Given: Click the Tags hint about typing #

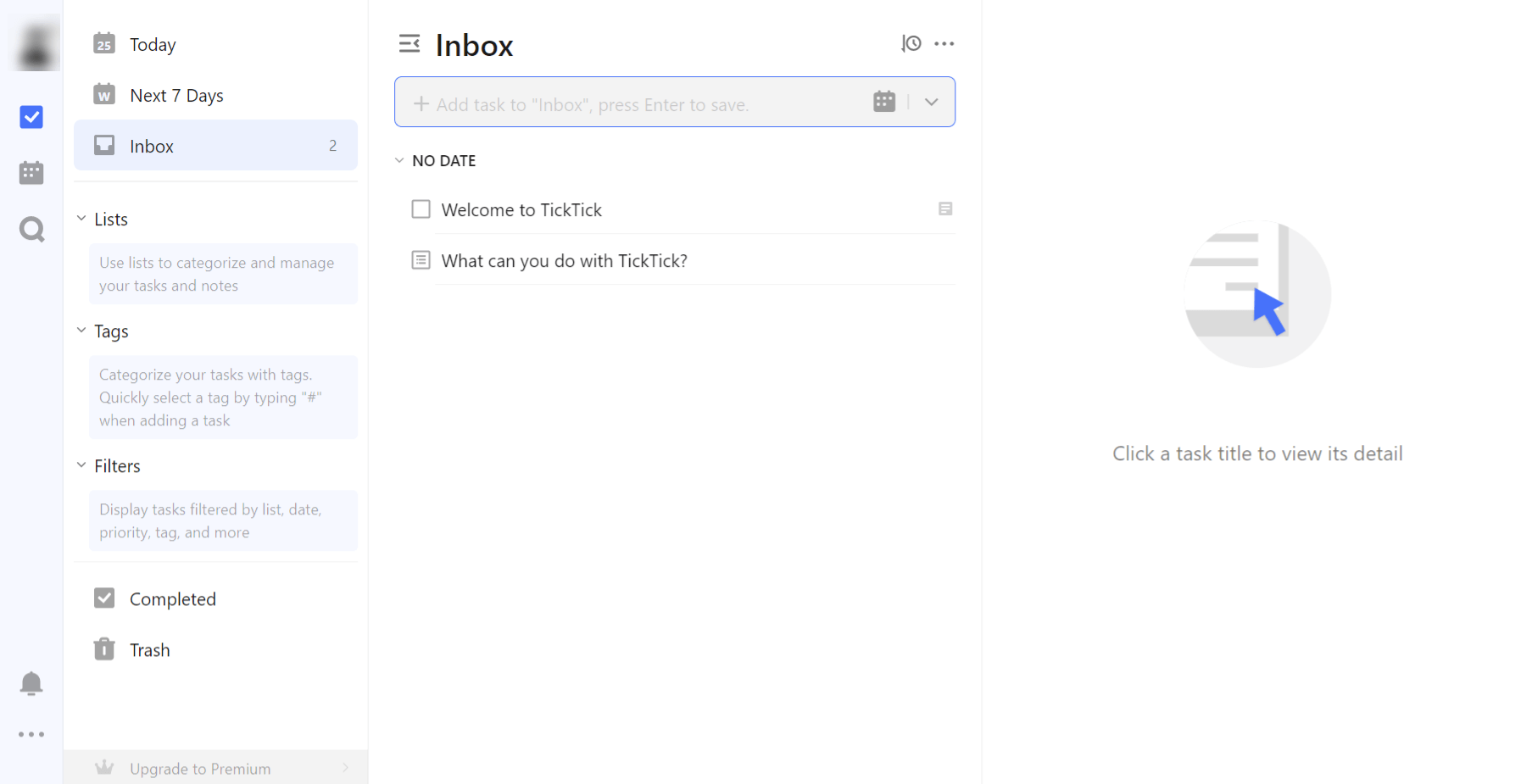Looking at the screenshot, I should tap(223, 398).
